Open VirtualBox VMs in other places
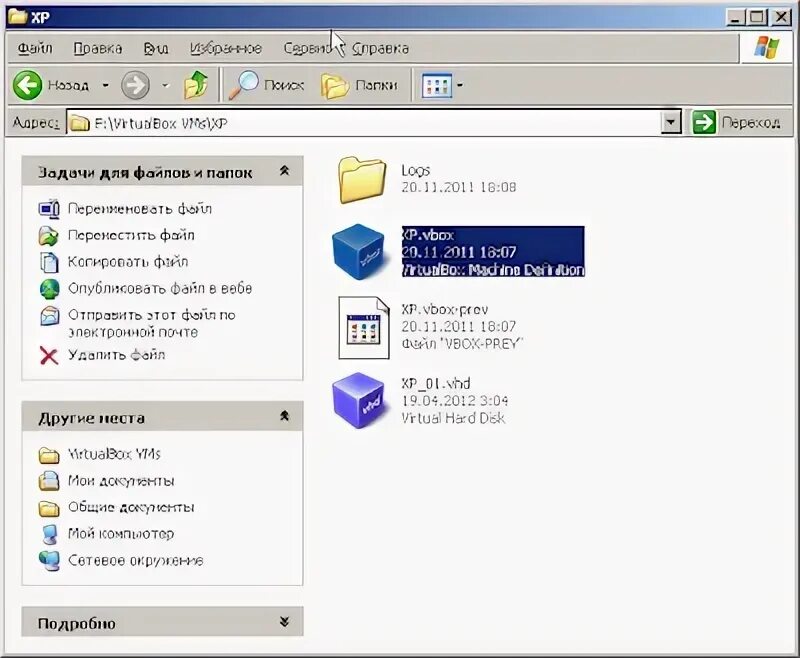 [114, 454]
